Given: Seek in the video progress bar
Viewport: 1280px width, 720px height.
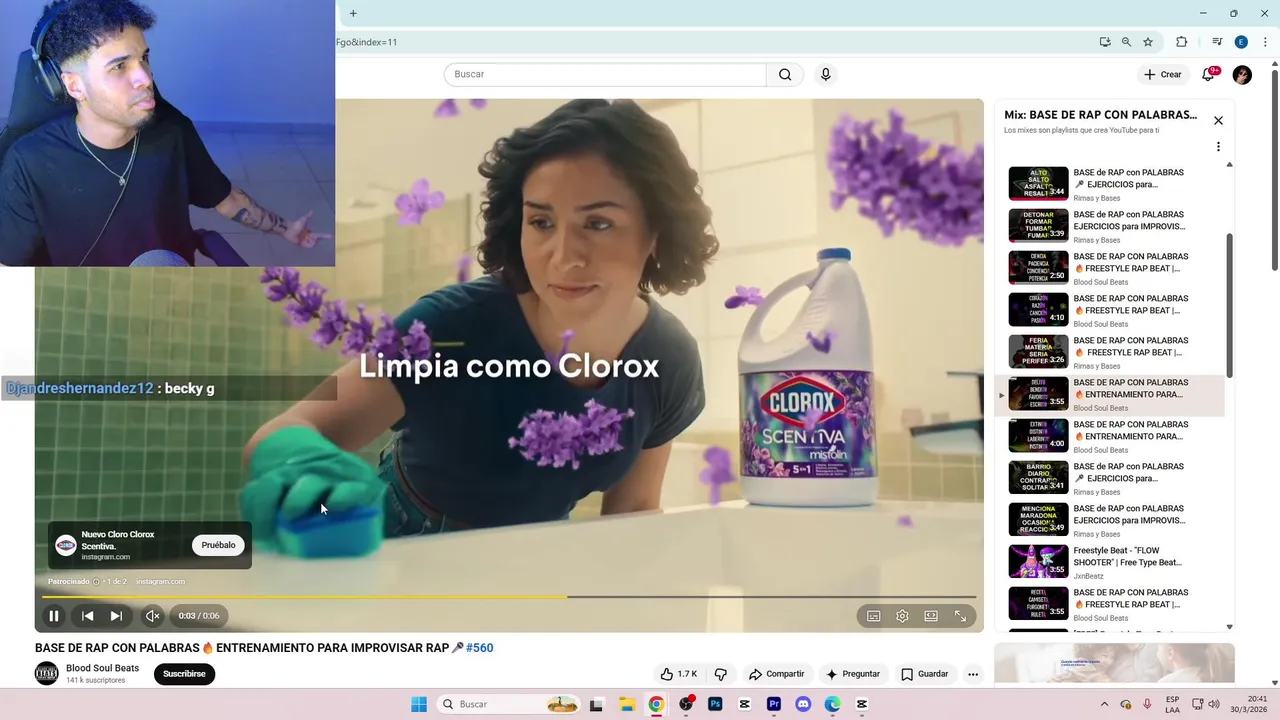Looking at the screenshot, I should click(x=509, y=597).
